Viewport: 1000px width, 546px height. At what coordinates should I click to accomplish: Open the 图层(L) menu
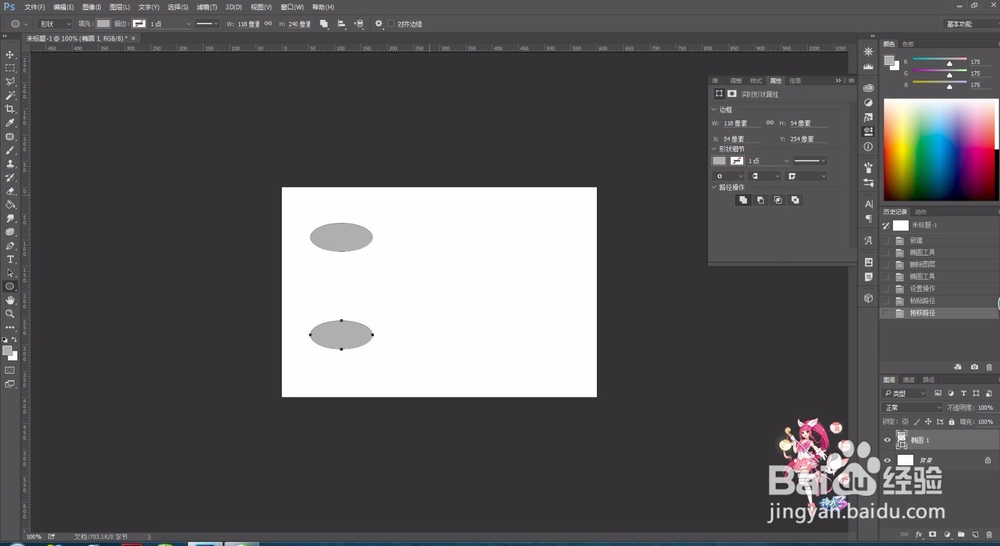pyautogui.click(x=119, y=7)
